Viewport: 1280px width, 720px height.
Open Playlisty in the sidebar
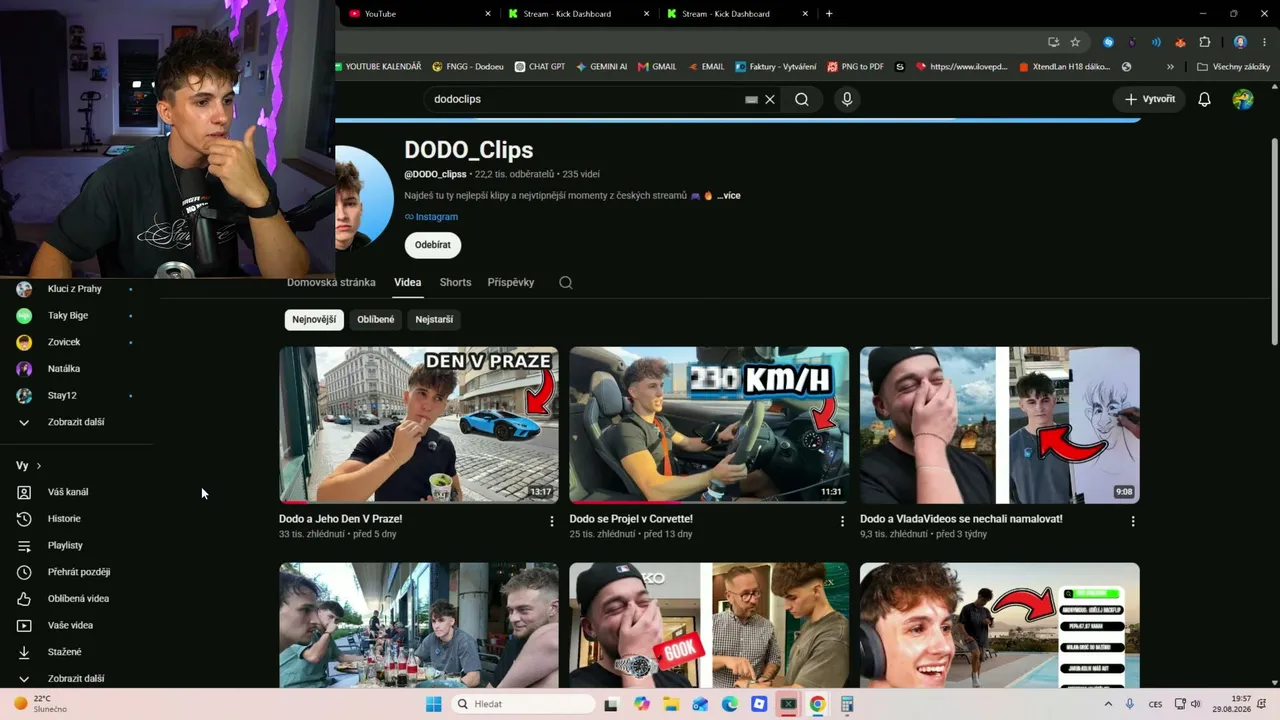point(65,545)
